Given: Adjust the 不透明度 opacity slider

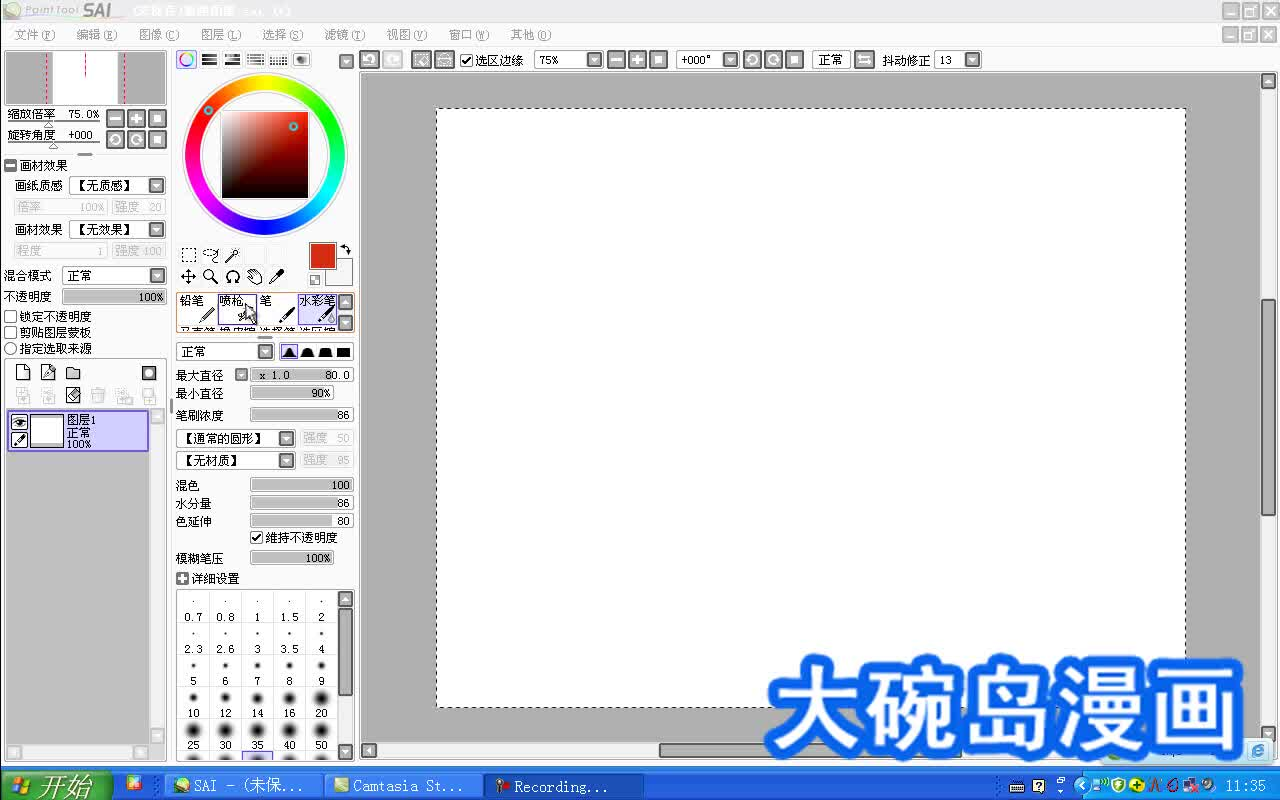Looking at the screenshot, I should point(114,297).
